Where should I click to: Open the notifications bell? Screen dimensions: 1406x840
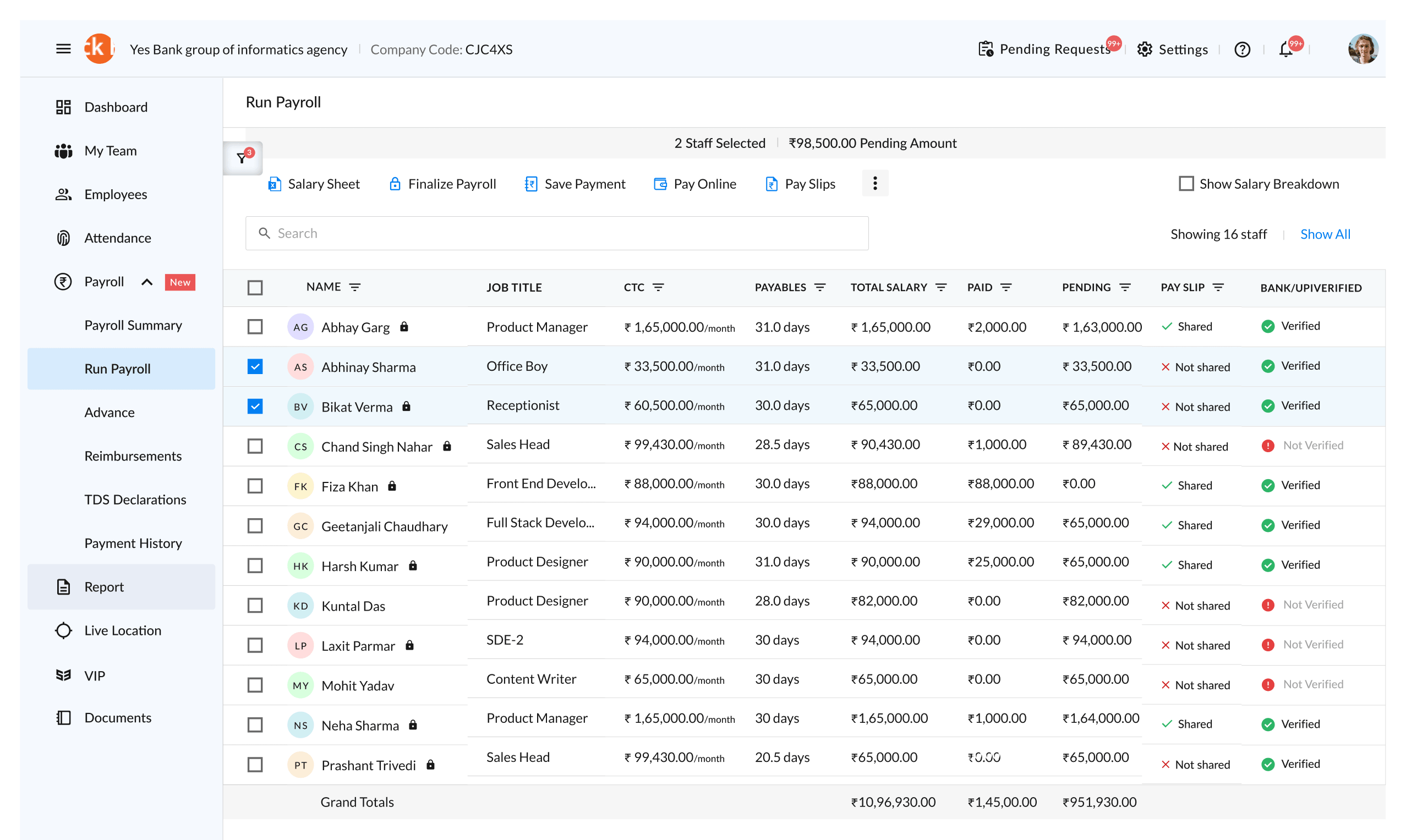pyautogui.click(x=1286, y=50)
